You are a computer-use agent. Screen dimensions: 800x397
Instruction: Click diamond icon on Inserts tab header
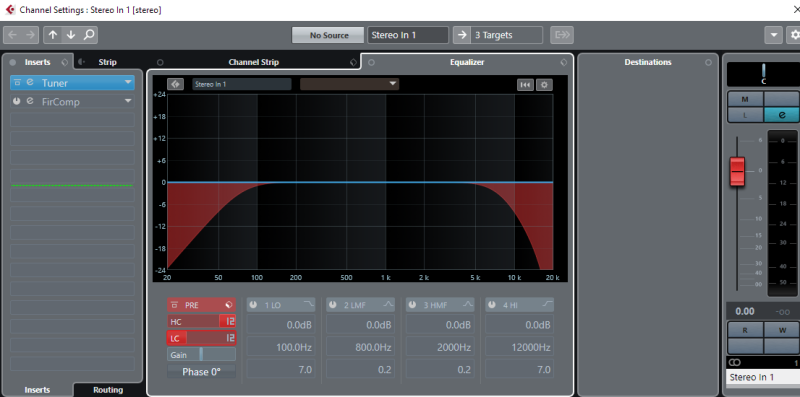pyautogui.click(x=64, y=62)
